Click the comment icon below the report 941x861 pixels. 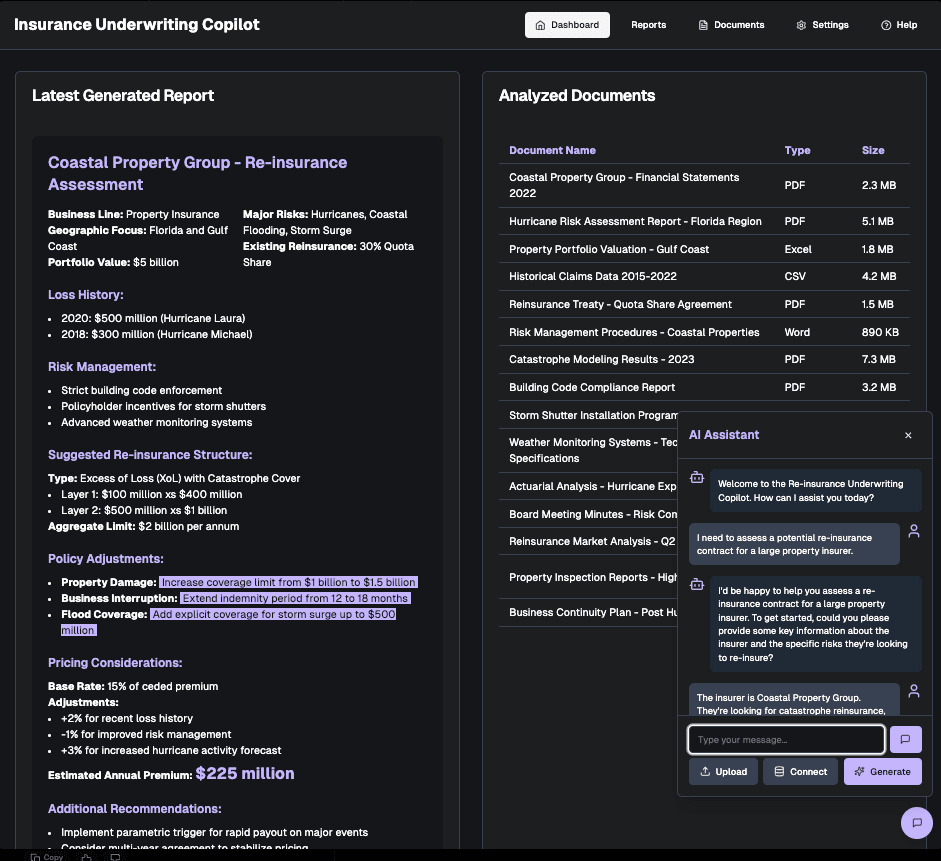coord(115,857)
